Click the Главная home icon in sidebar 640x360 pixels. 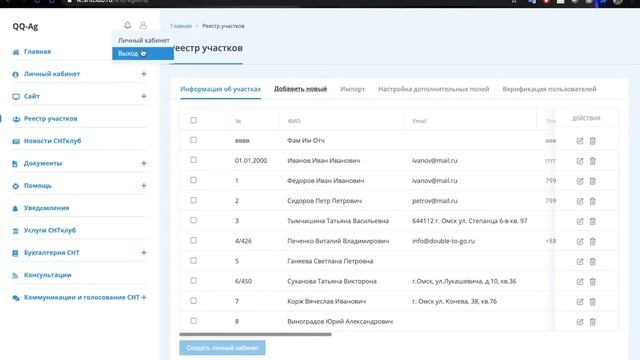pos(16,52)
